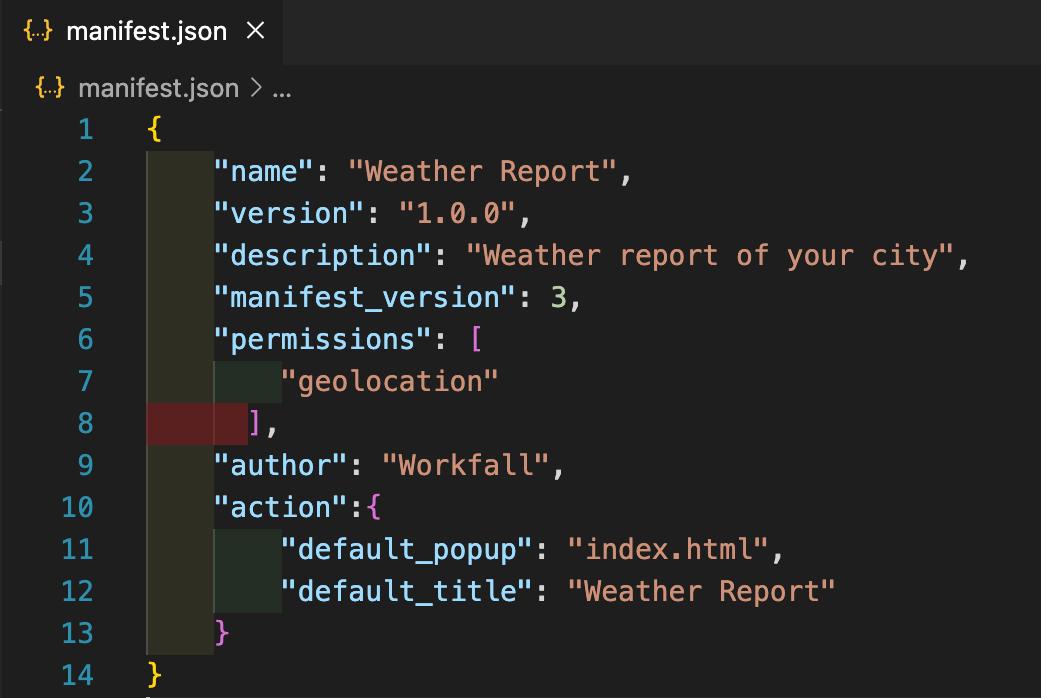The width and height of the screenshot is (1041, 698).
Task: Click line number 1 in the gutter
Action: click(86, 129)
